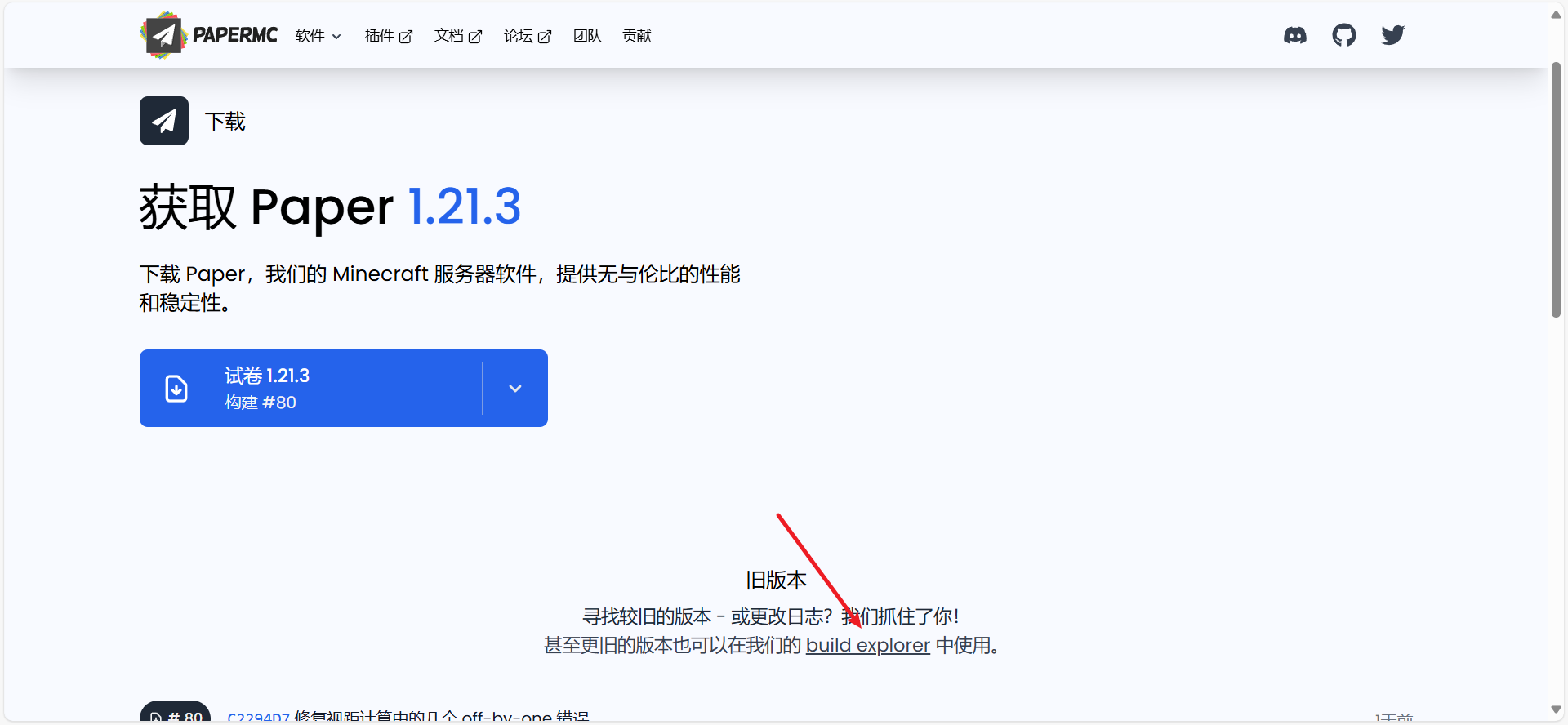Click the 旧版本 heading
The height and width of the screenshot is (725, 1568).
coord(776,580)
